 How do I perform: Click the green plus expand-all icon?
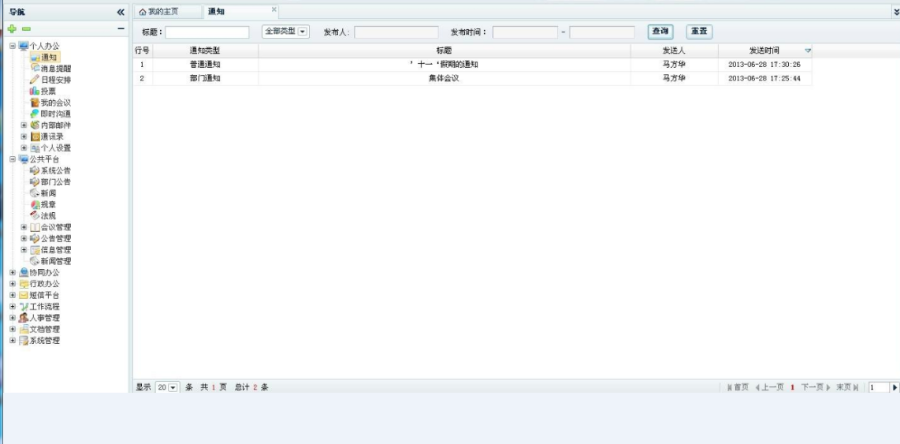pos(12,29)
